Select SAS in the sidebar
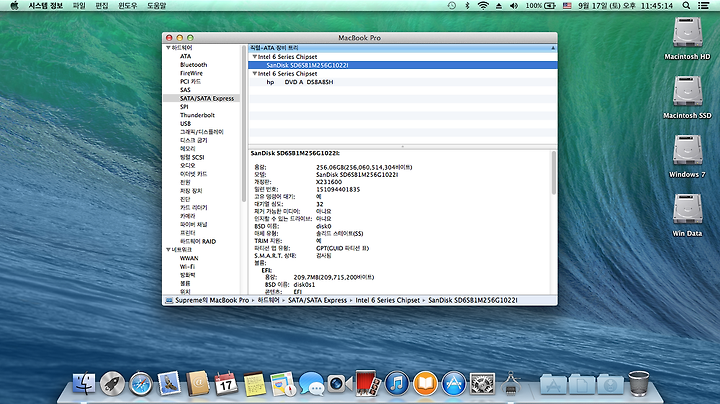The image size is (720, 404). 185,90
